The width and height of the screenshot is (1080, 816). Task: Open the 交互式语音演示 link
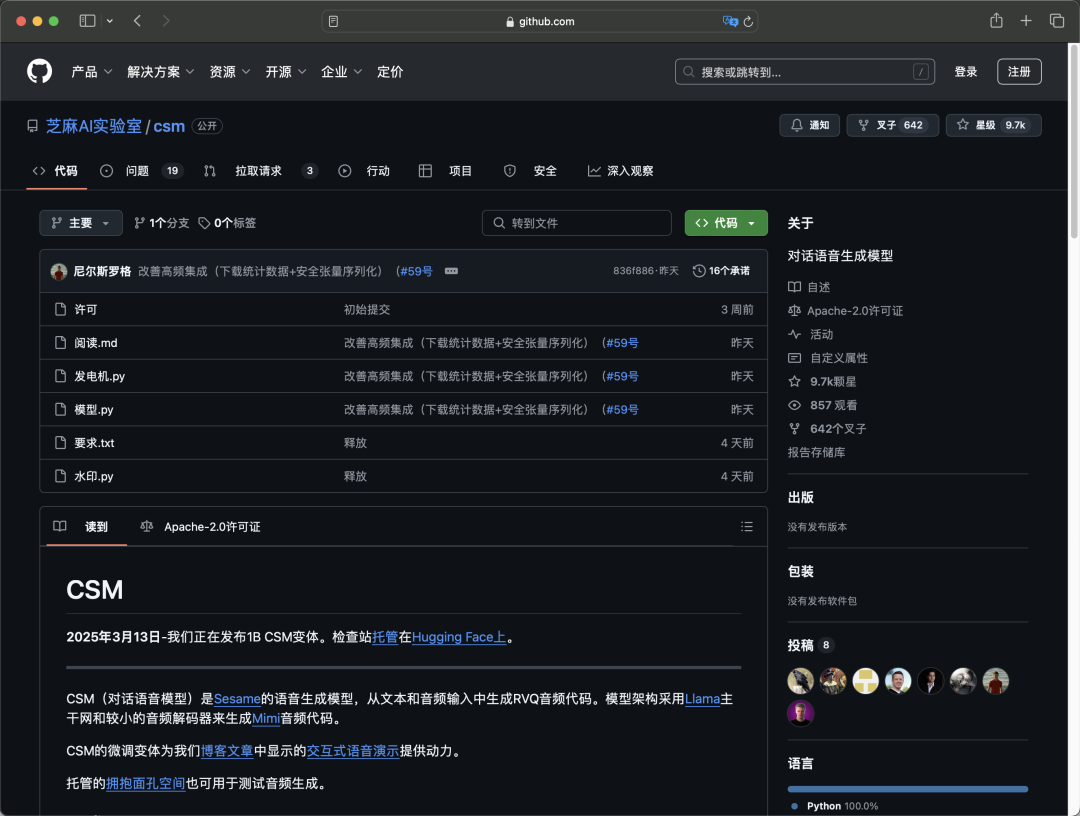[353, 751]
